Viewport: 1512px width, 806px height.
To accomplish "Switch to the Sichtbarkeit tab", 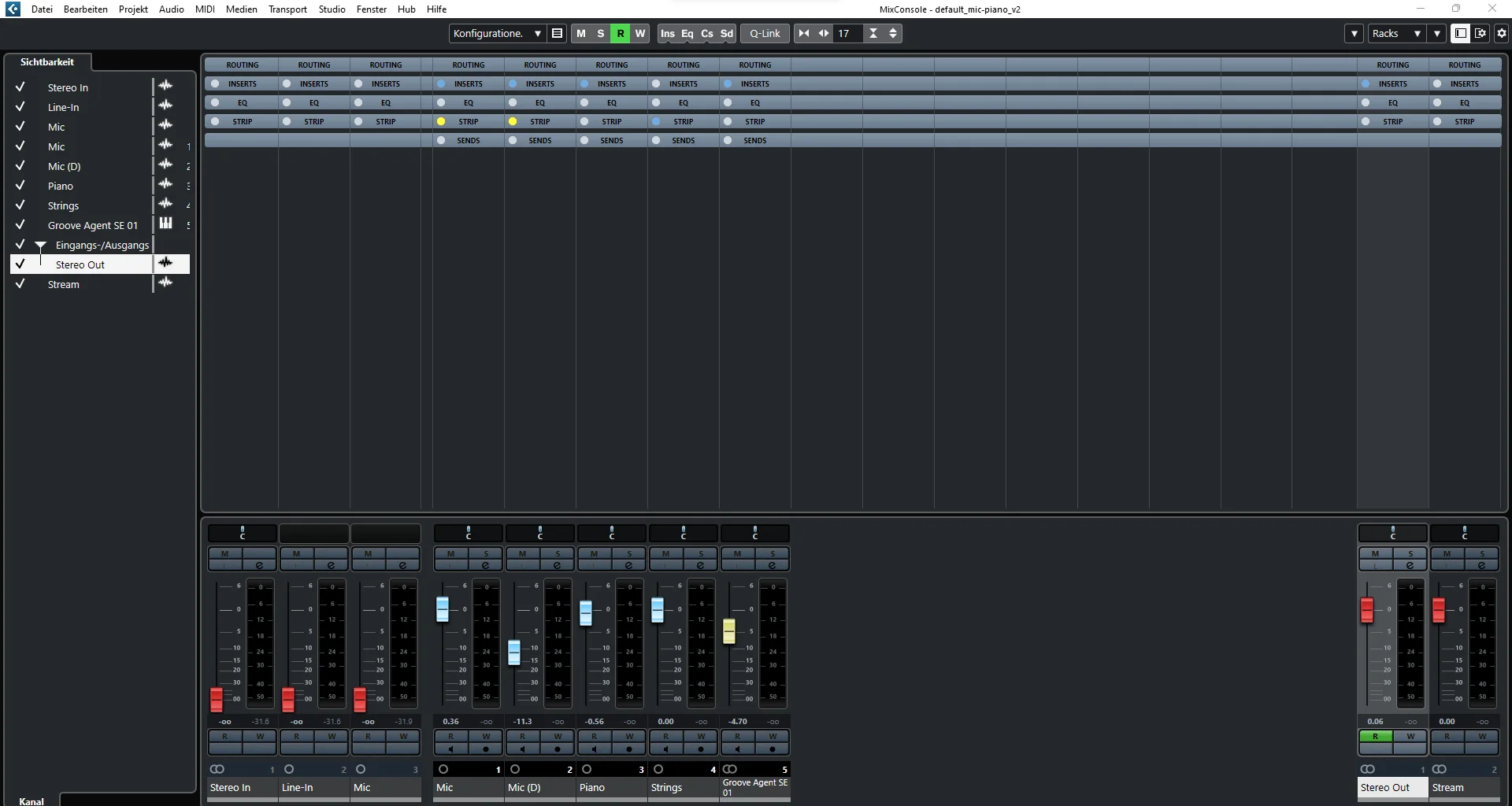I will [47, 61].
